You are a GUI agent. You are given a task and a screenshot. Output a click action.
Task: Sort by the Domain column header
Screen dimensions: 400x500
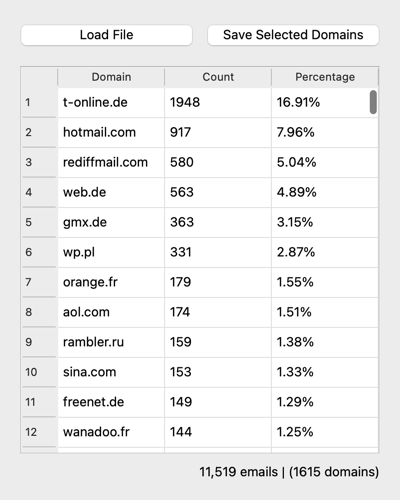pos(111,77)
